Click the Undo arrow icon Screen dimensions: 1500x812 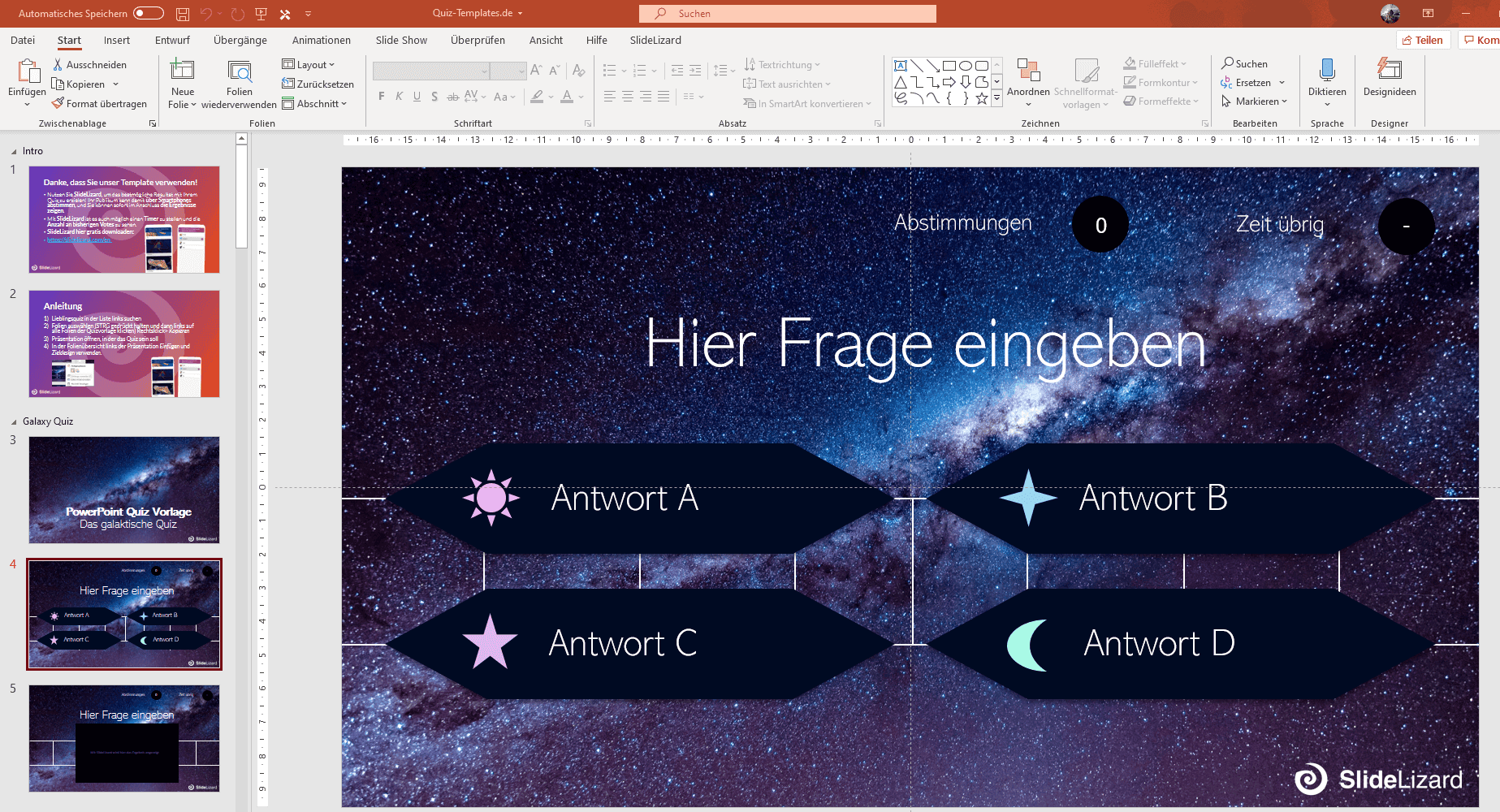point(206,14)
